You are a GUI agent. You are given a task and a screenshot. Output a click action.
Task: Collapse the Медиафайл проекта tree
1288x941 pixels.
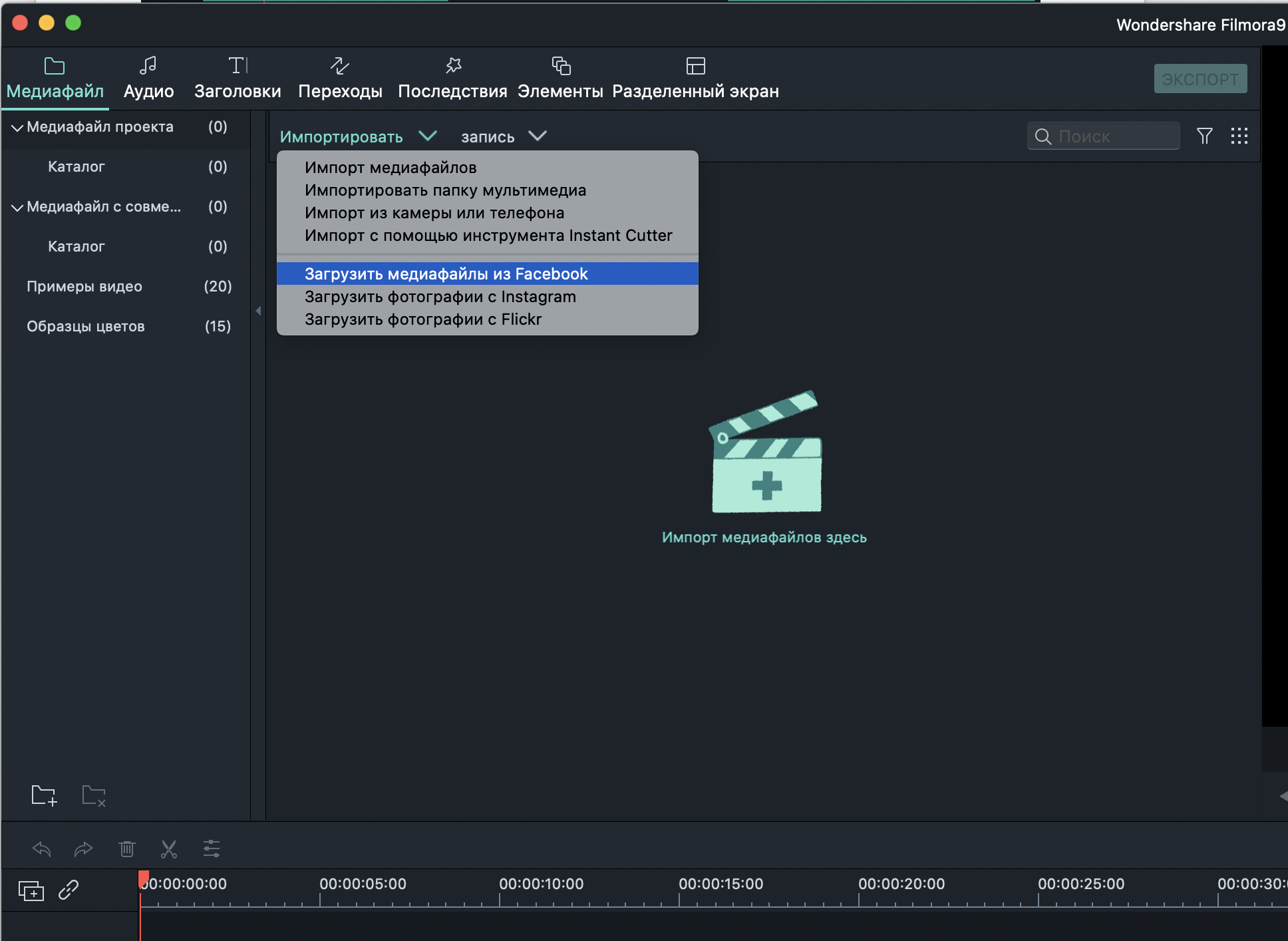[x=17, y=127]
